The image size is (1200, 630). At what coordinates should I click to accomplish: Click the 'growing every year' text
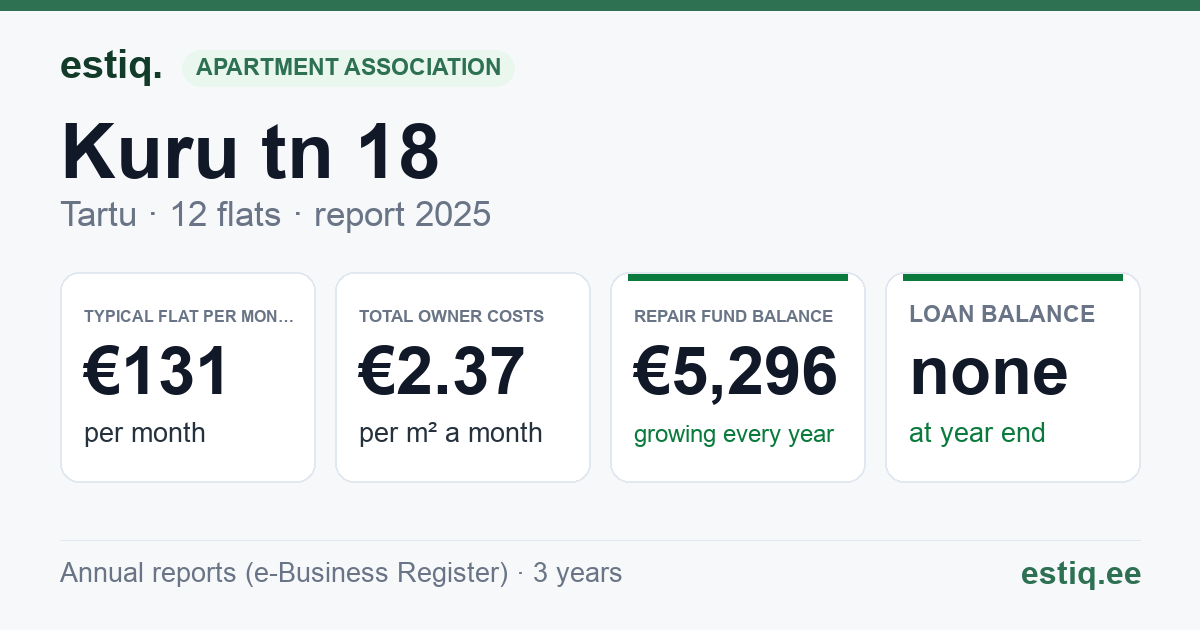click(734, 435)
